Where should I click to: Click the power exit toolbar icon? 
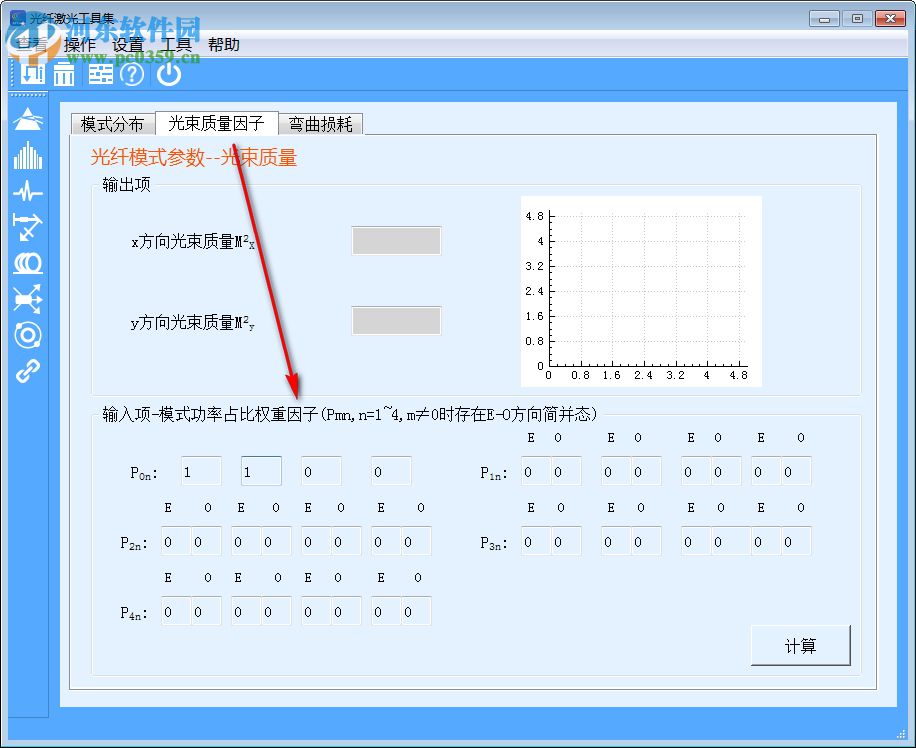[169, 75]
